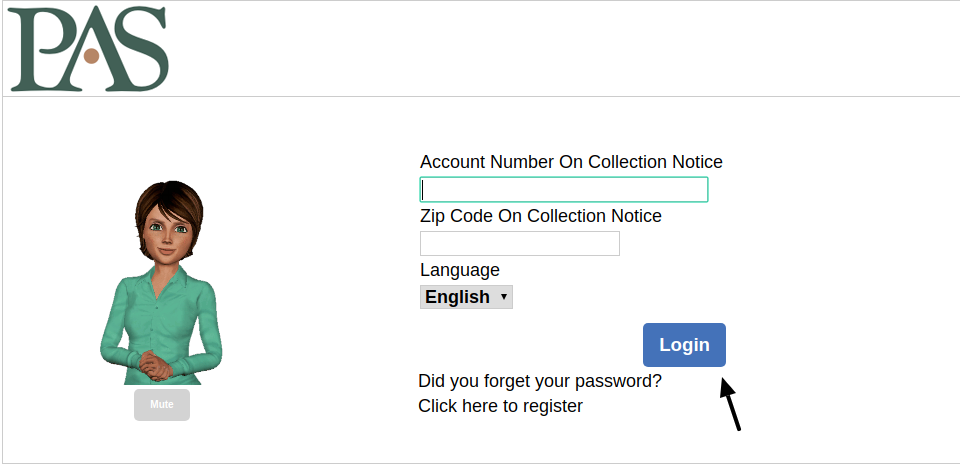960x464 pixels.
Task: Focus the Account Number input field
Action: coord(563,190)
